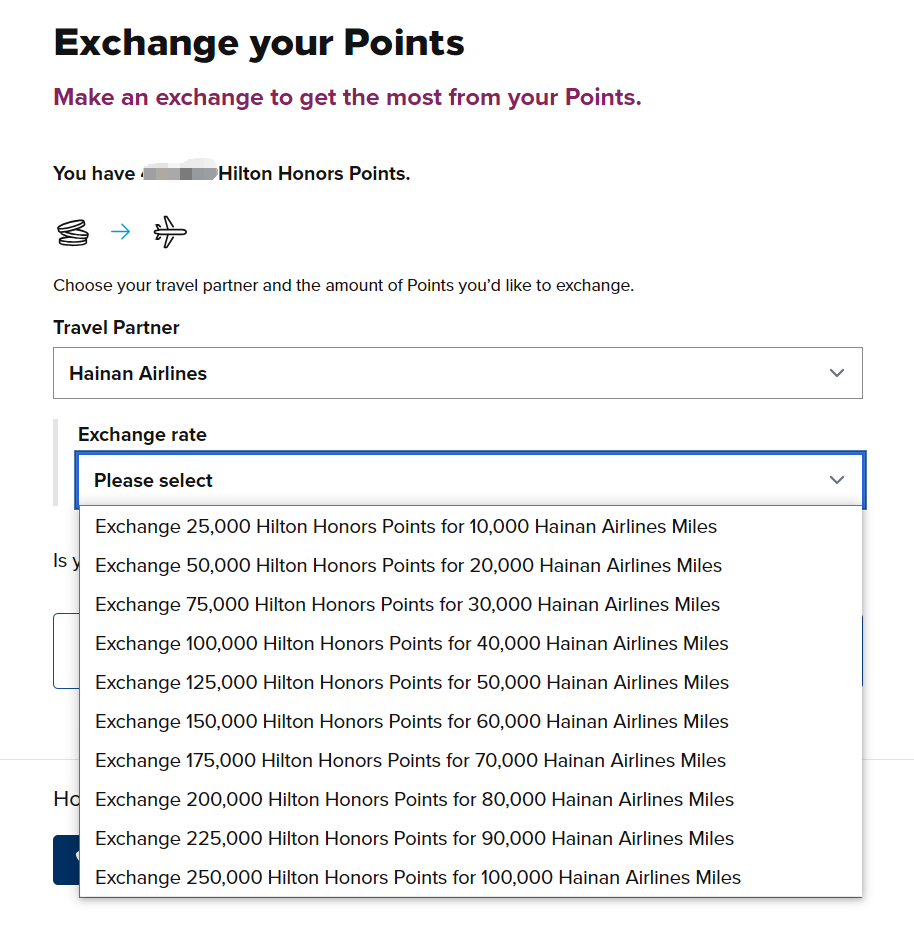
Task: Select the 25,000 points for 10,000 miles option
Action: [471, 526]
